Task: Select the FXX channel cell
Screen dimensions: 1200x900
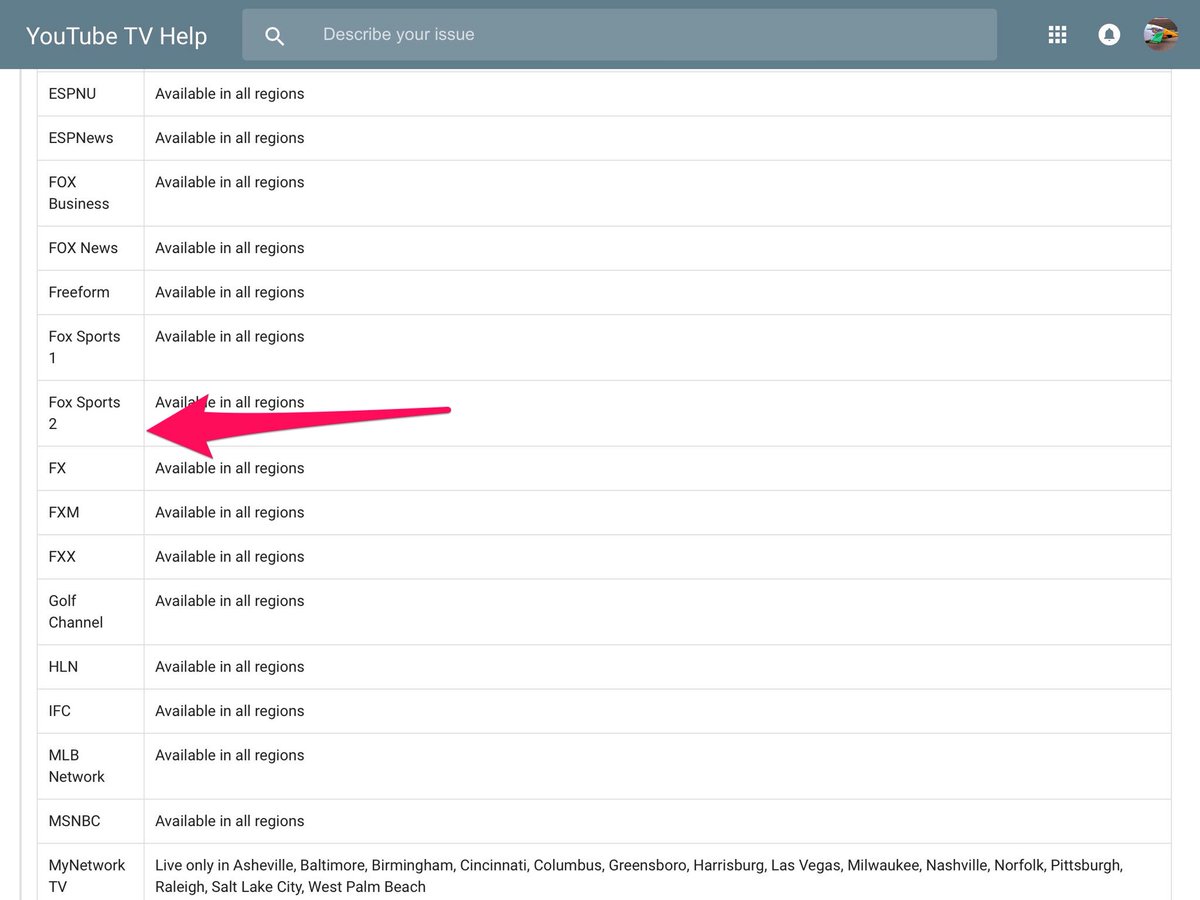Action: (91, 556)
